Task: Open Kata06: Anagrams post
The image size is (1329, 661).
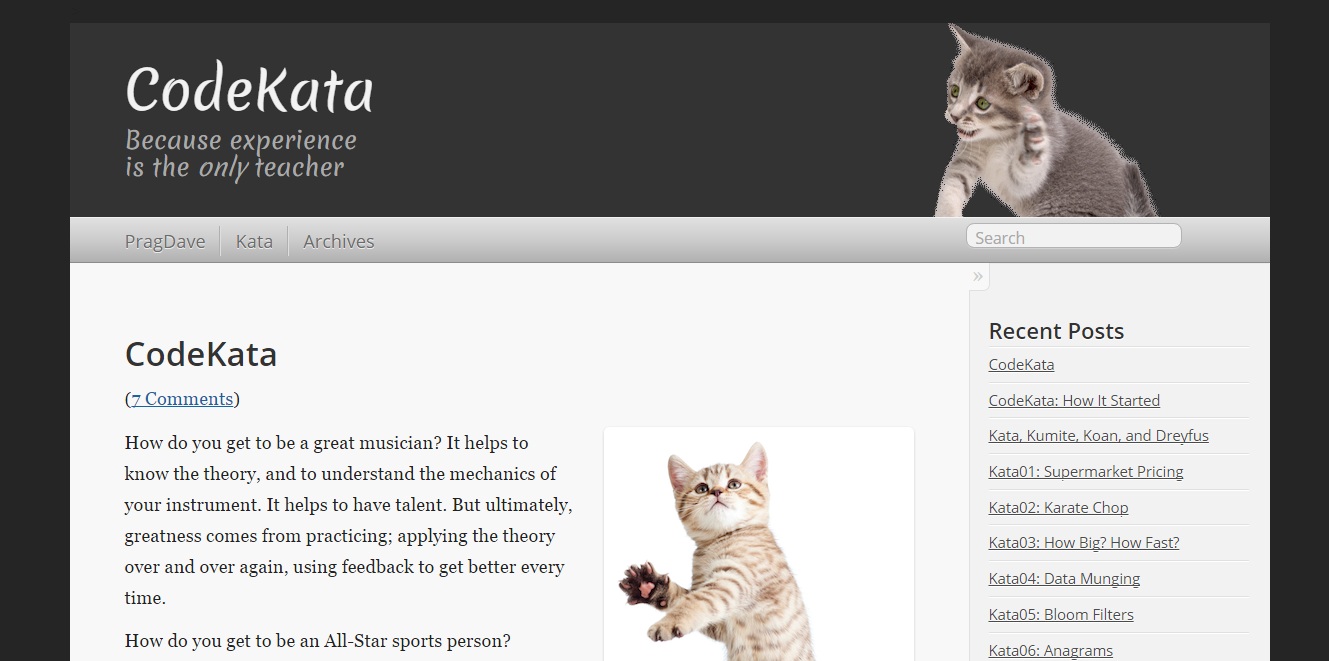Action: (x=1051, y=650)
